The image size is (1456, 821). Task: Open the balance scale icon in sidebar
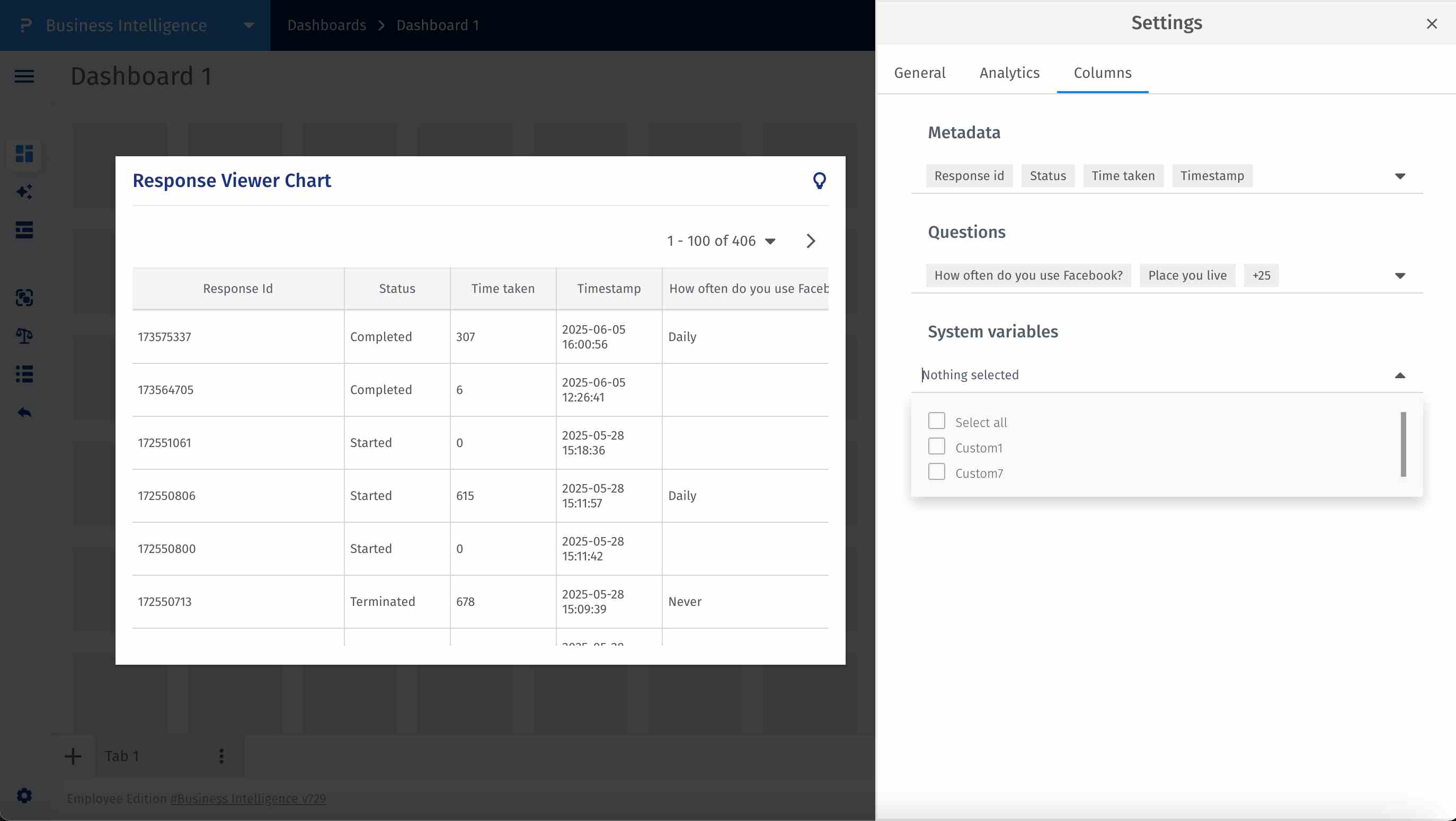point(24,336)
